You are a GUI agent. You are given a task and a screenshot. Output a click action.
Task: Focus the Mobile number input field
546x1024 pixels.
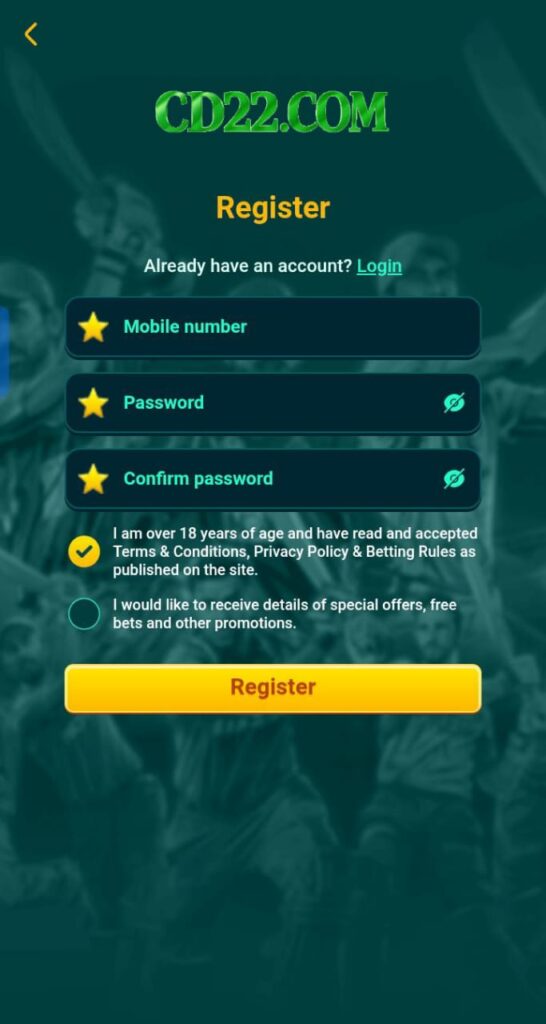(273, 327)
